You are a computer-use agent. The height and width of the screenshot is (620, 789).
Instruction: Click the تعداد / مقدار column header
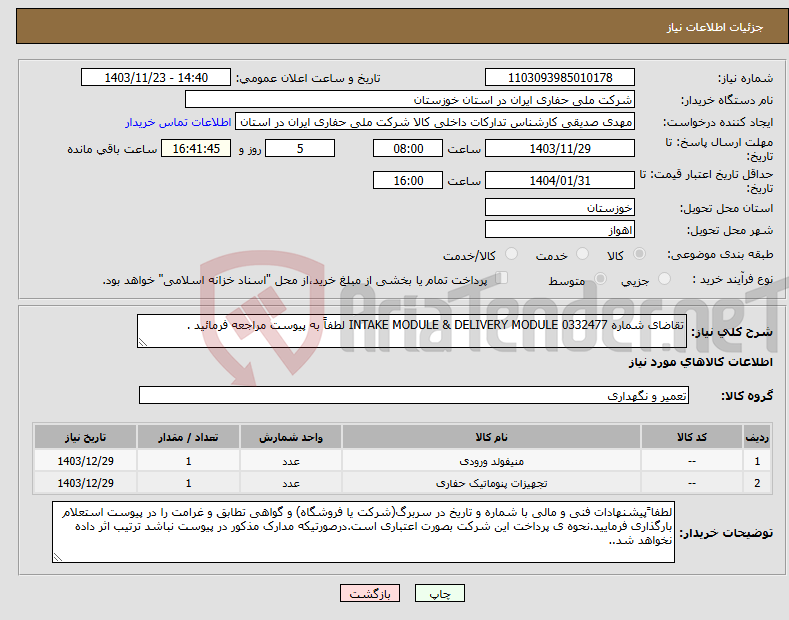pos(188,437)
